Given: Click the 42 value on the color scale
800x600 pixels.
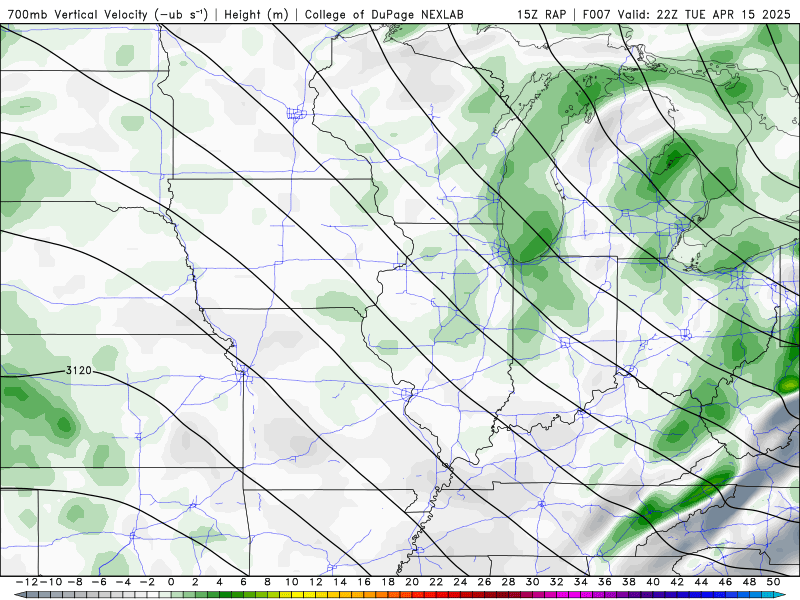Looking at the screenshot, I should coord(677,582).
